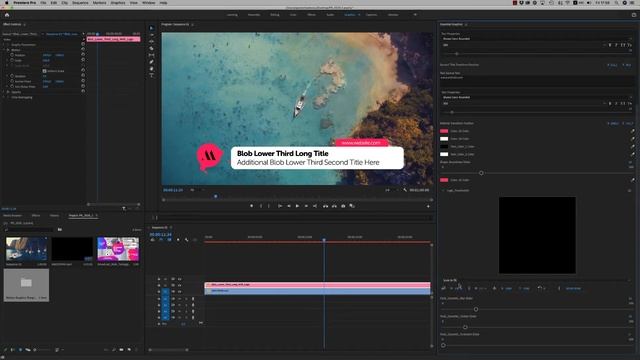Open the second font family dropdown in Essential Graphics
The image size is (640, 360).
pos(537,98)
